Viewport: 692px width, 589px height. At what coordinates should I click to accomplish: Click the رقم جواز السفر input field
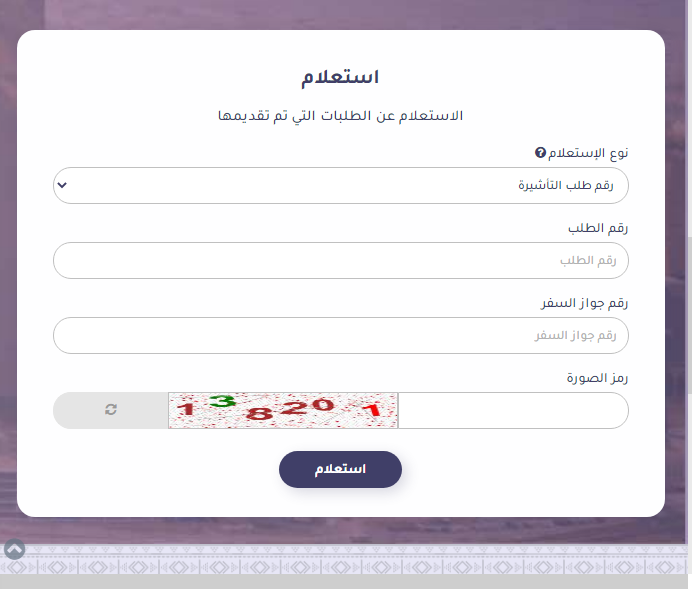340,335
